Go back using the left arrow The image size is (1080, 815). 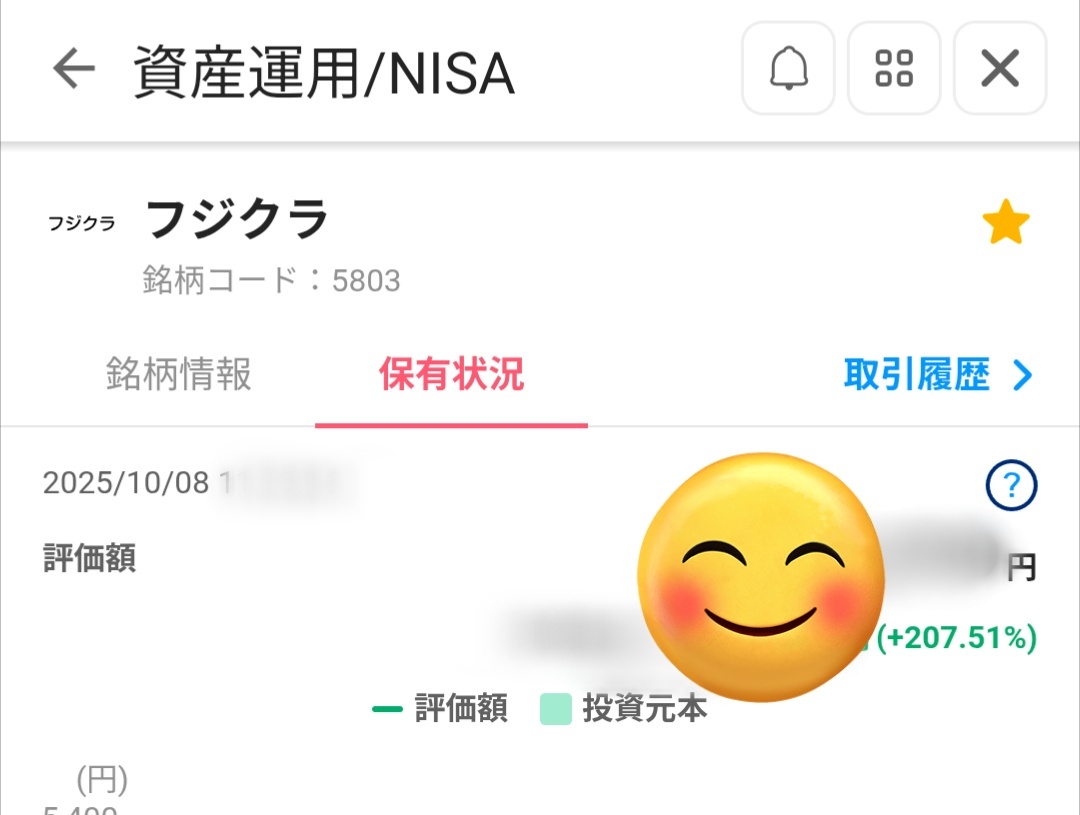(x=73, y=69)
